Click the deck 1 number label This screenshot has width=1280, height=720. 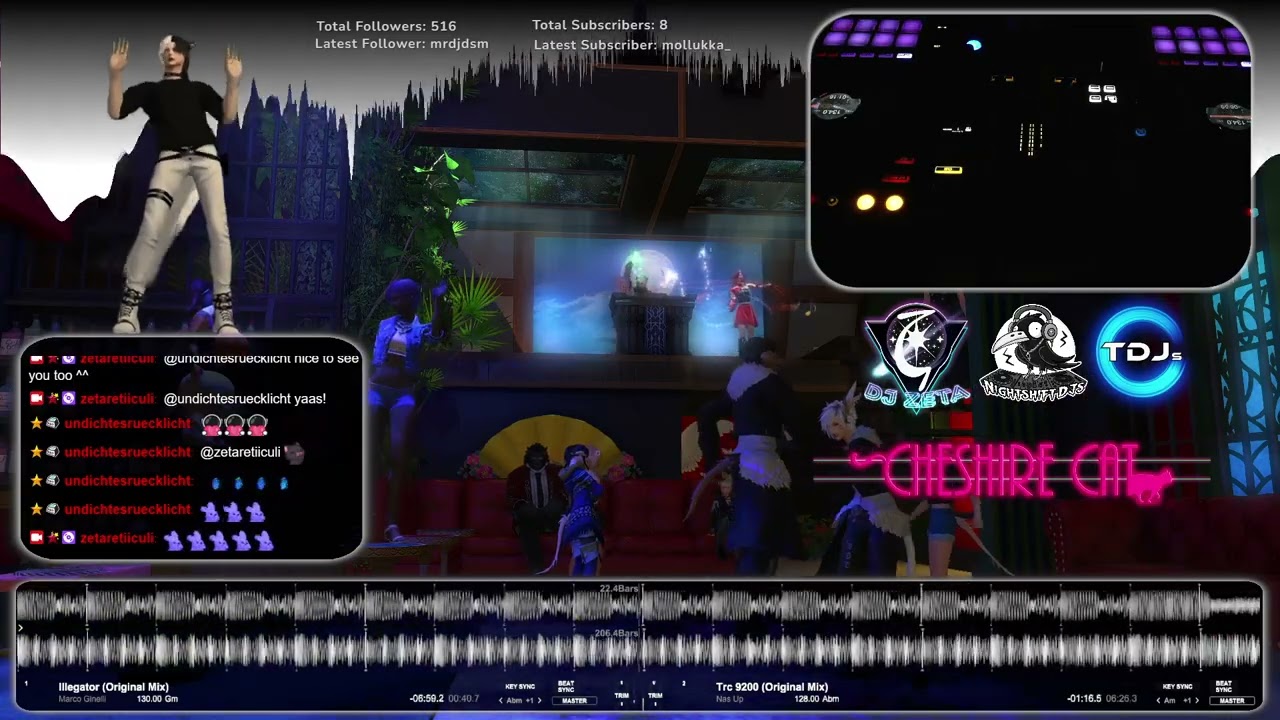[25, 684]
